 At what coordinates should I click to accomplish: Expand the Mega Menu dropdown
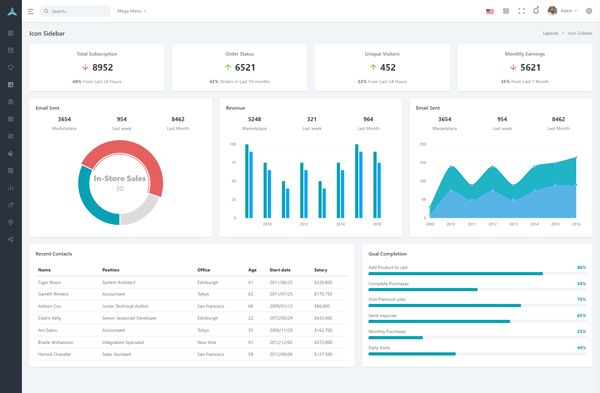pyautogui.click(x=132, y=11)
